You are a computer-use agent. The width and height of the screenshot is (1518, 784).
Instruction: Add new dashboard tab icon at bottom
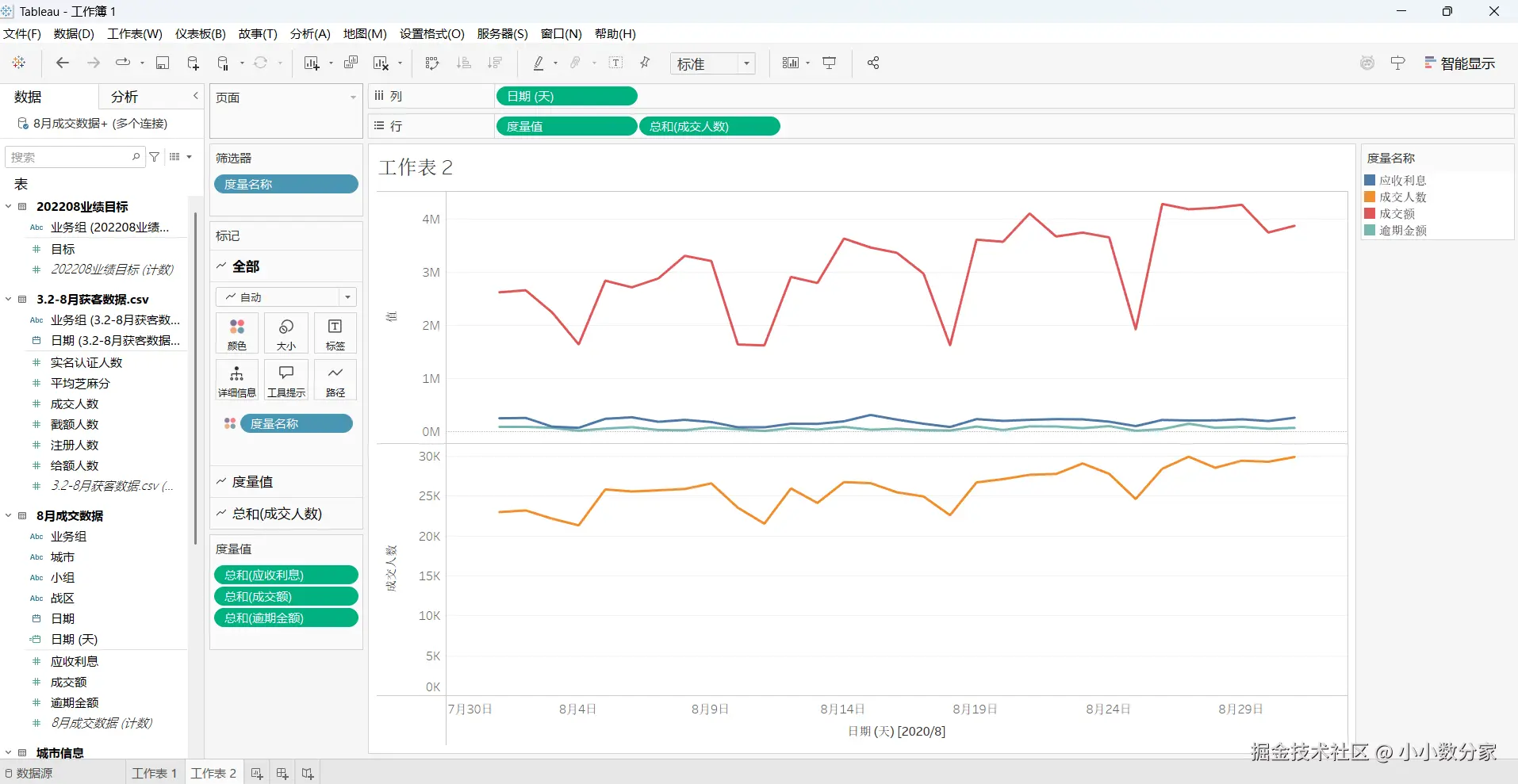click(282, 774)
